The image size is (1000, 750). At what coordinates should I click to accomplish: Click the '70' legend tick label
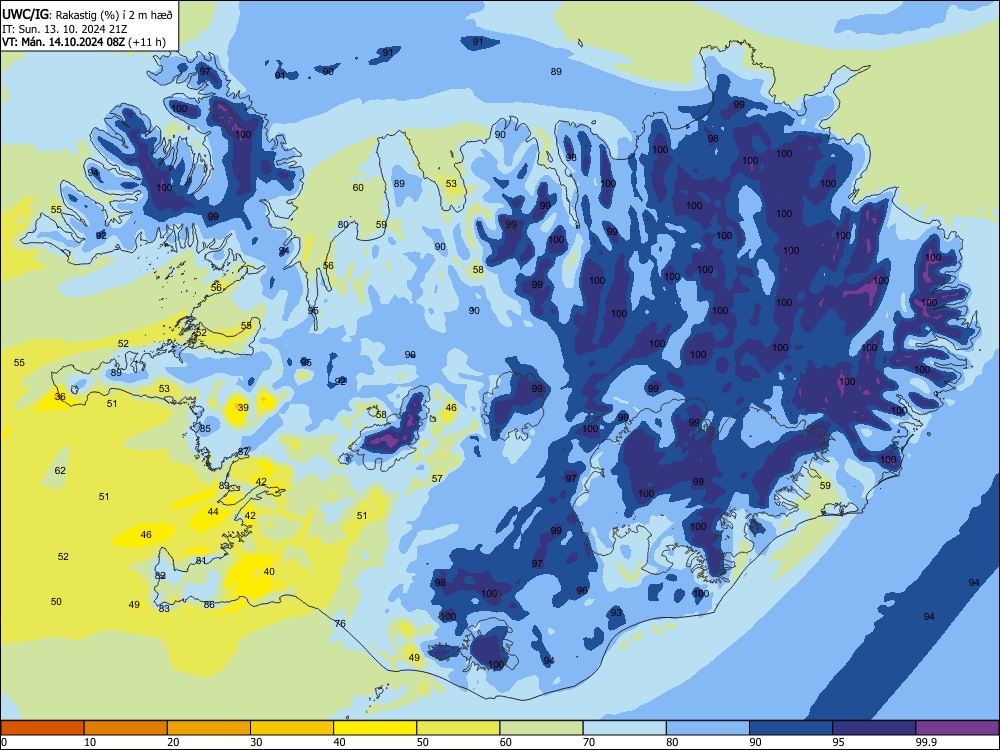click(589, 742)
